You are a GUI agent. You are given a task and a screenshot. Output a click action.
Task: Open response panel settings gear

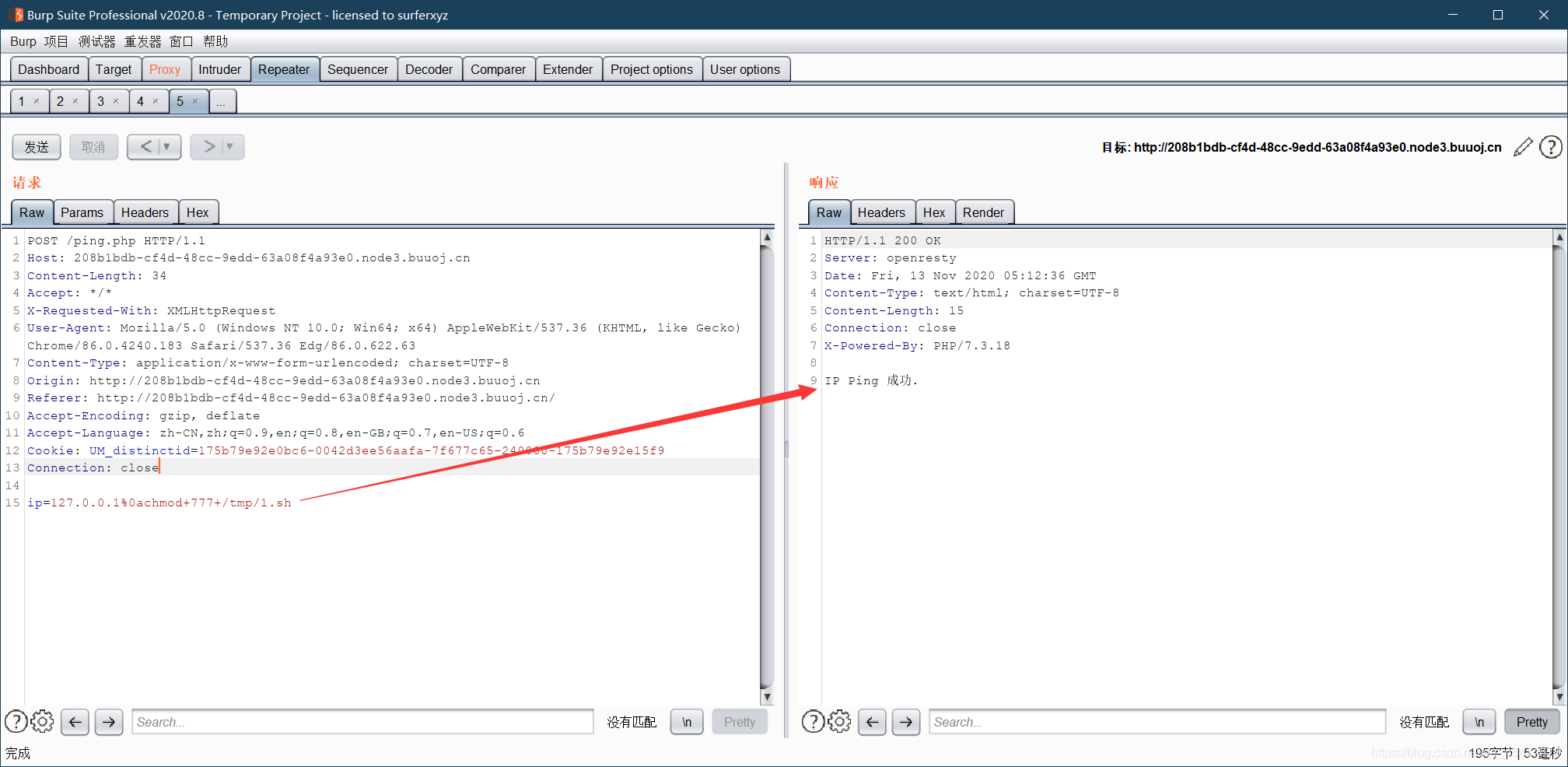(840, 722)
